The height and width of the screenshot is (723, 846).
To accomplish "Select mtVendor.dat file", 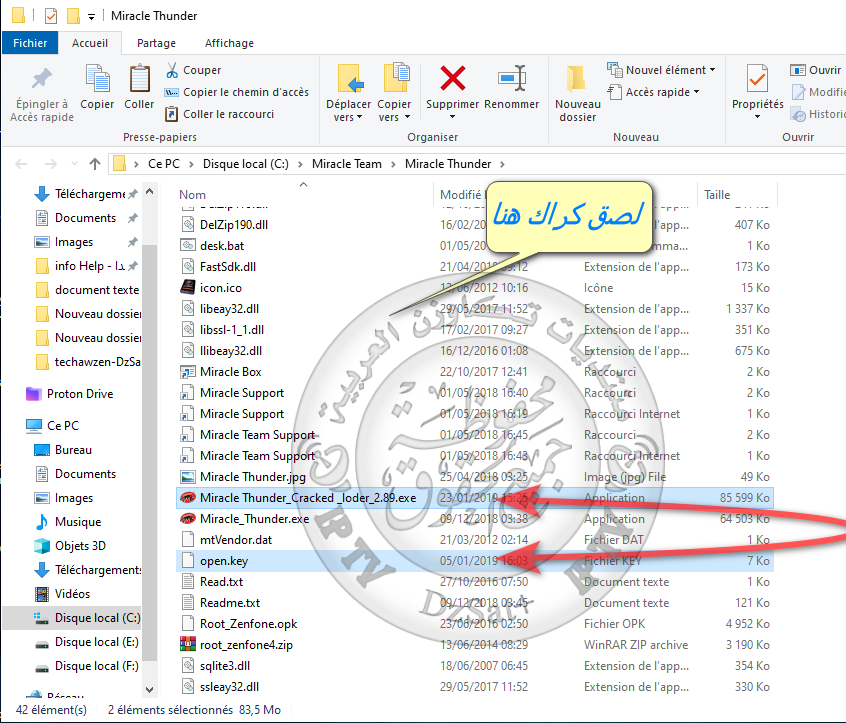I will [236, 540].
